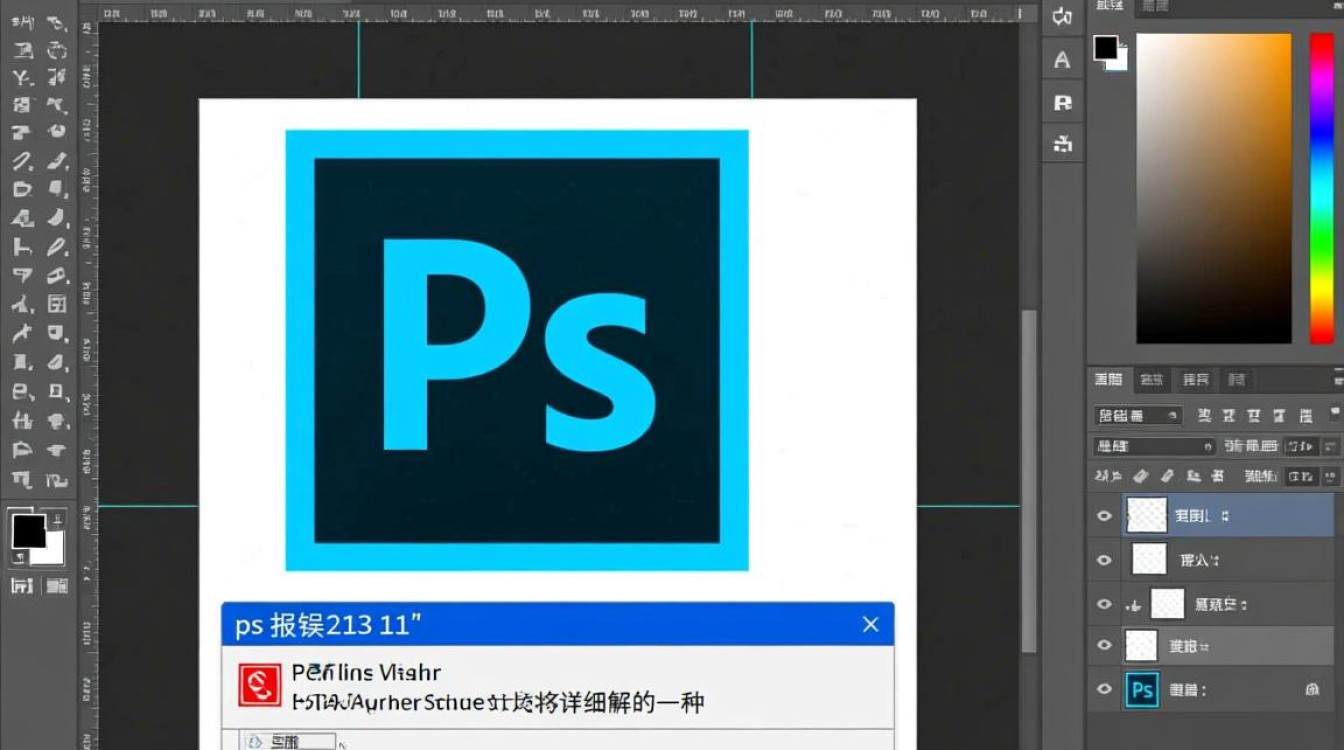Click the swap colors icon beside toolbar swatches
This screenshot has width=1344, height=750.
(56, 519)
